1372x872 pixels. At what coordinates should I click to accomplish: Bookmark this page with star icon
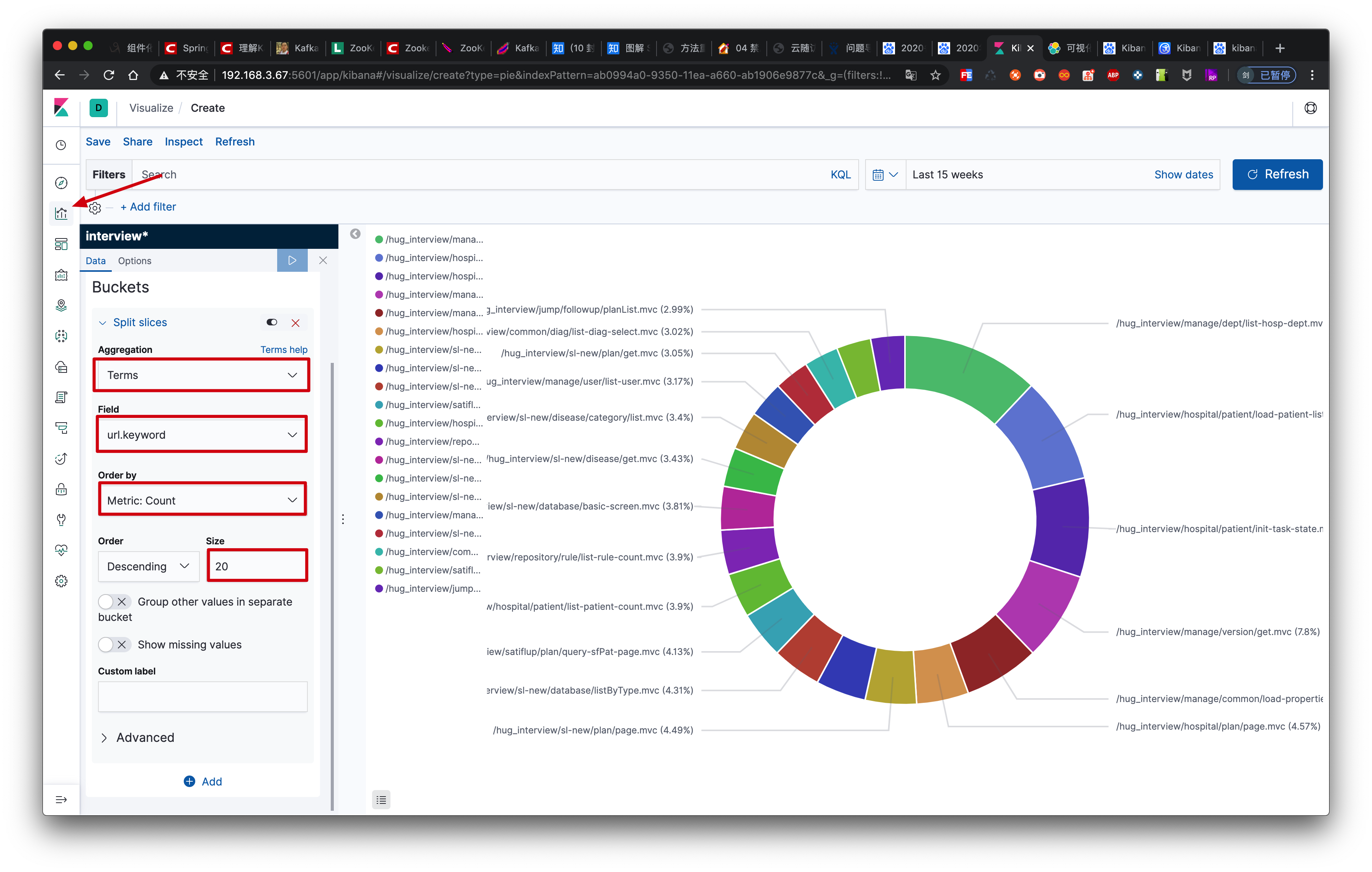(x=936, y=75)
